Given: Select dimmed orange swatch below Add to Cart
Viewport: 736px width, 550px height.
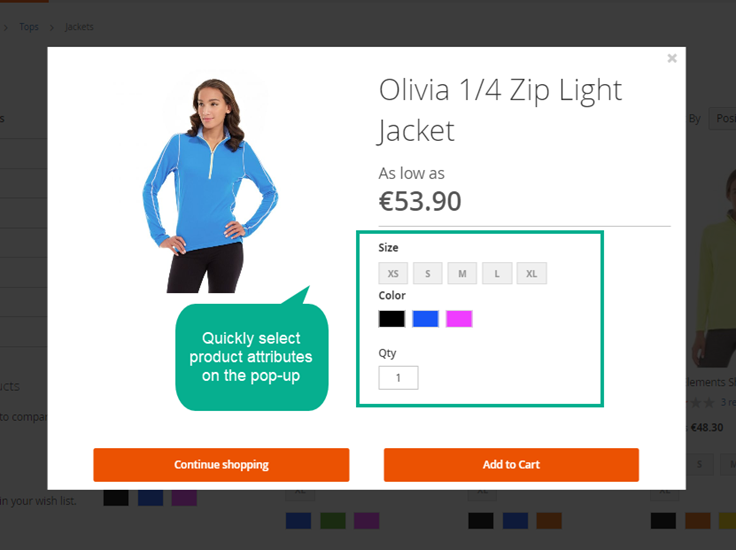Looking at the screenshot, I should 549,521.
